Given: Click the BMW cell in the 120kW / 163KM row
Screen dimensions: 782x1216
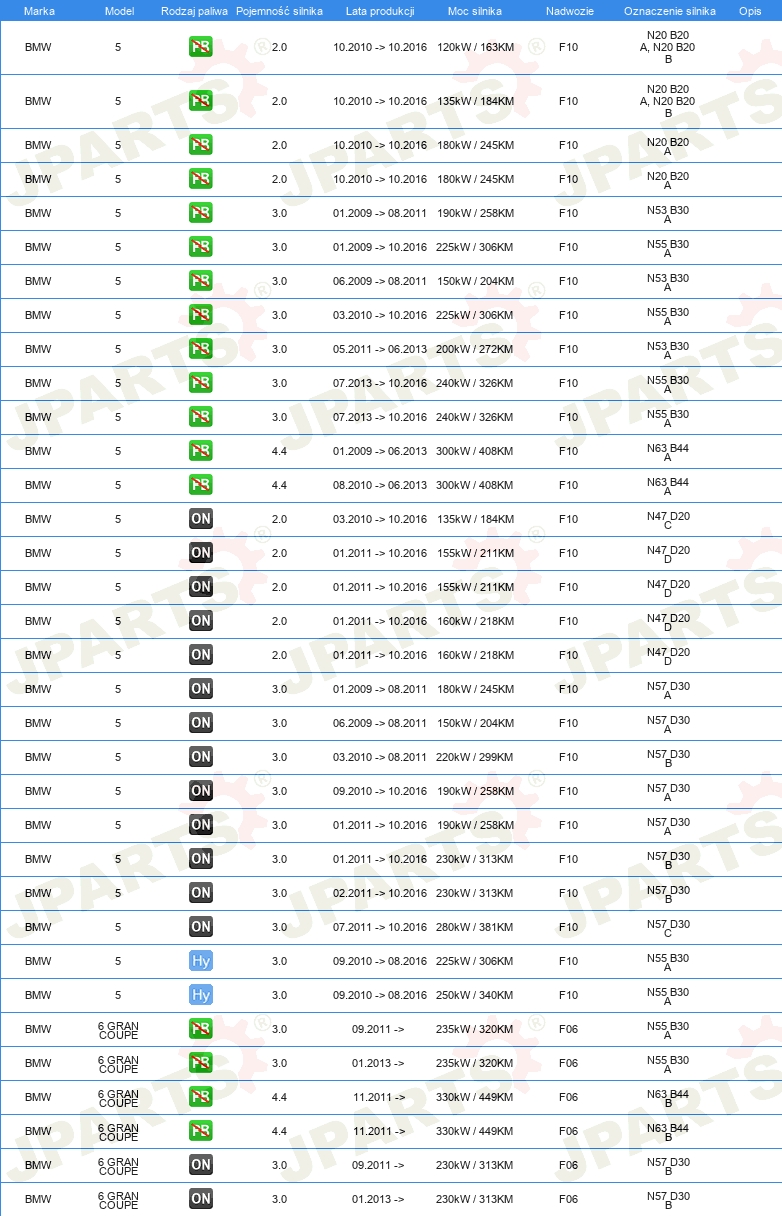Looking at the screenshot, I should (38, 47).
